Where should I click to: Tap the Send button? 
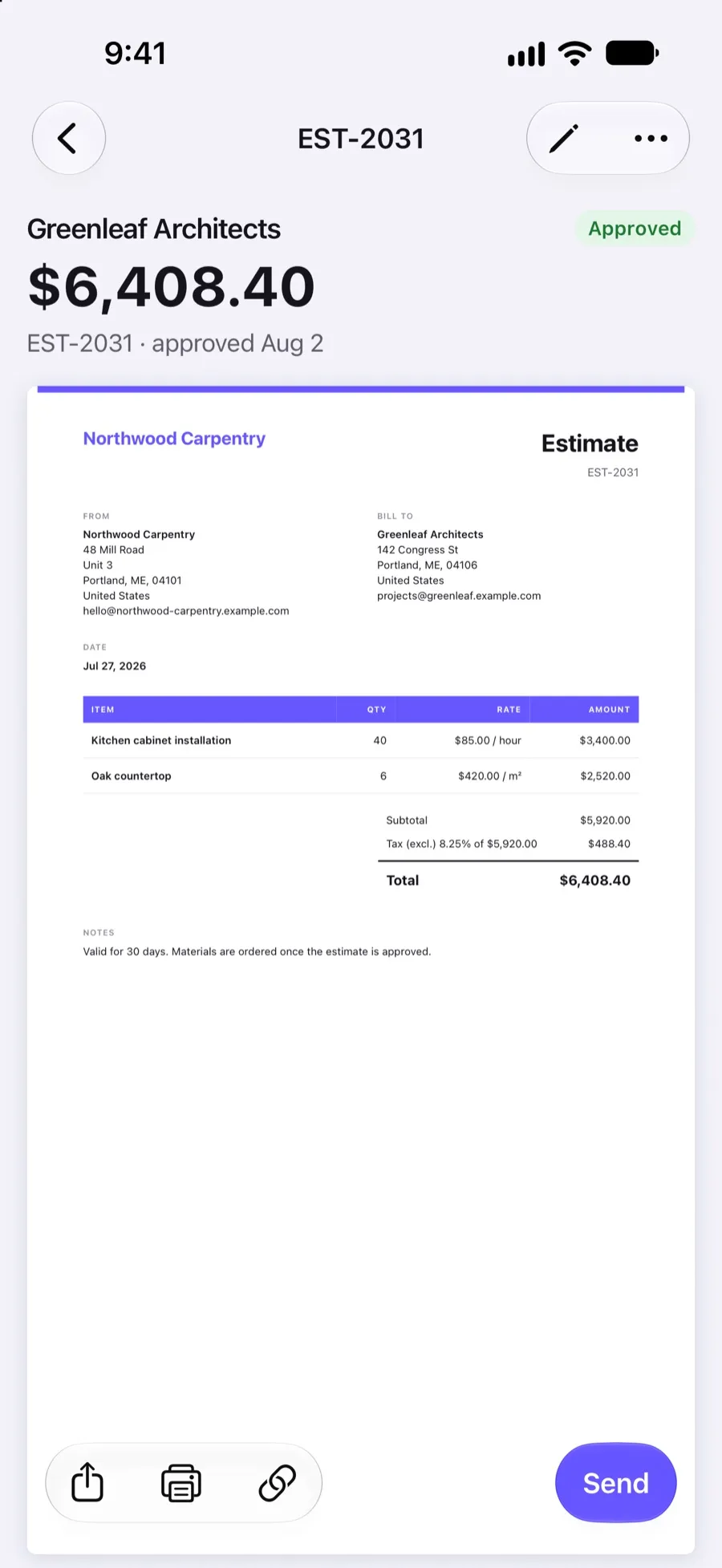[x=615, y=1482]
